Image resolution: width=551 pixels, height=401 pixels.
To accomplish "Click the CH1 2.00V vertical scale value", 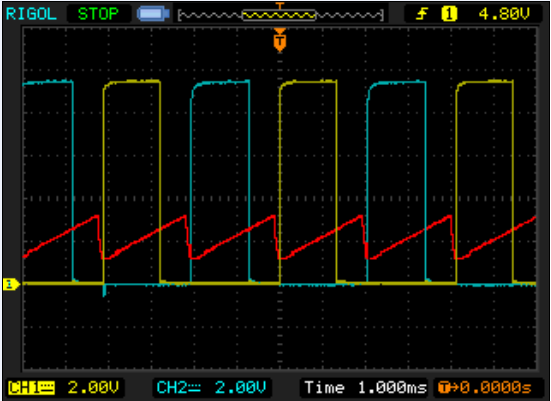I will [93, 388].
